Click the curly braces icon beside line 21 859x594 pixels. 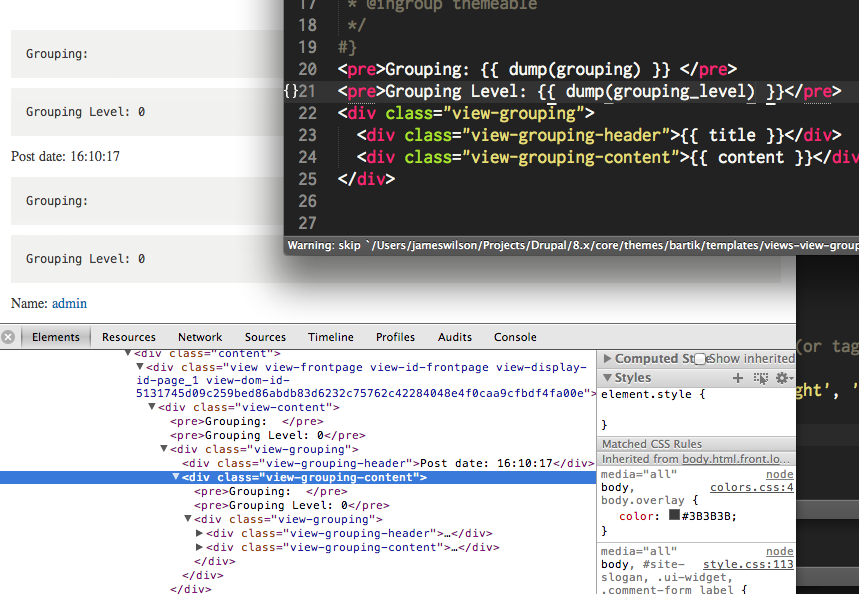290,91
